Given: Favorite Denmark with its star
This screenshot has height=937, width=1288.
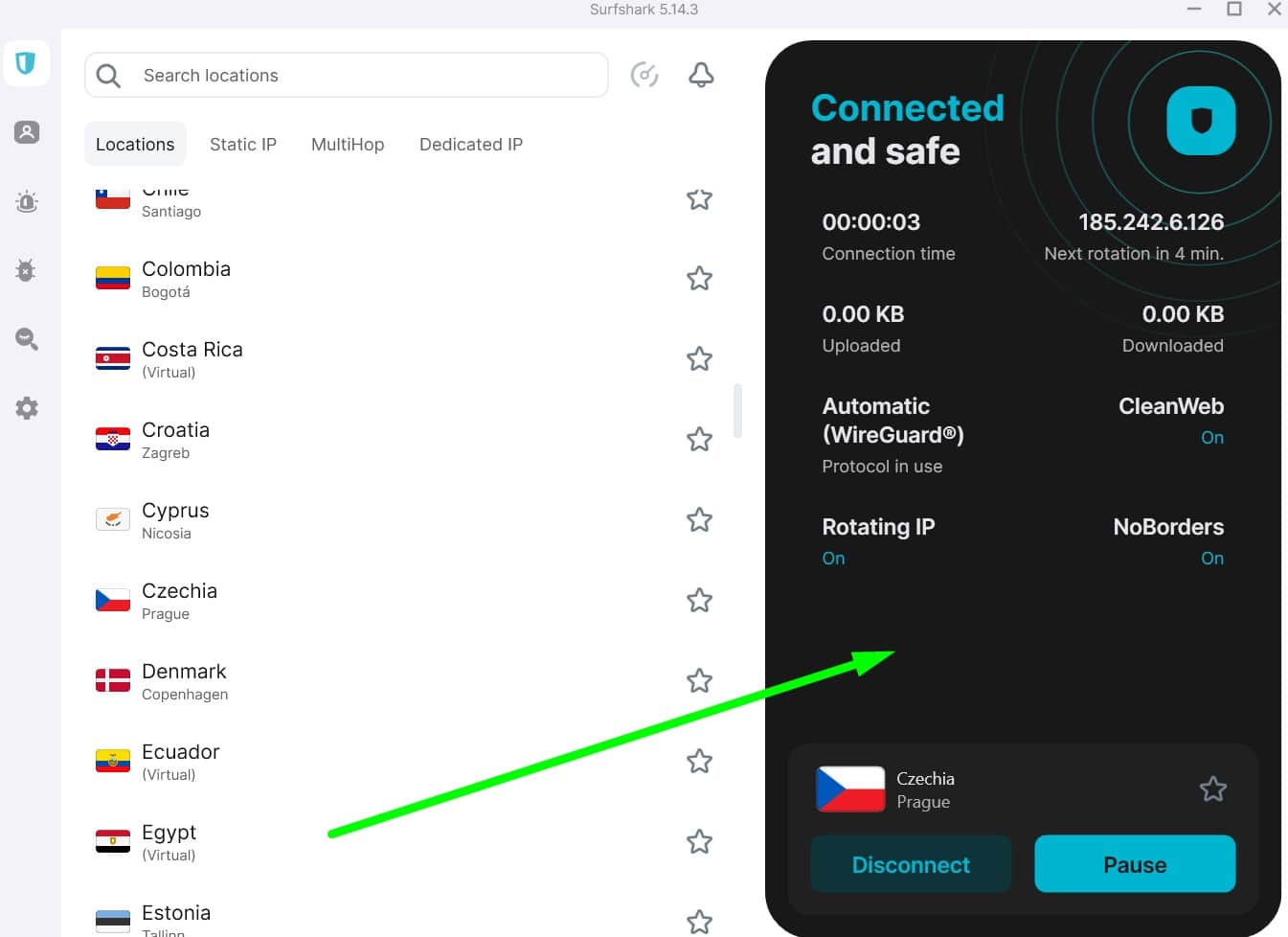Looking at the screenshot, I should (x=699, y=681).
